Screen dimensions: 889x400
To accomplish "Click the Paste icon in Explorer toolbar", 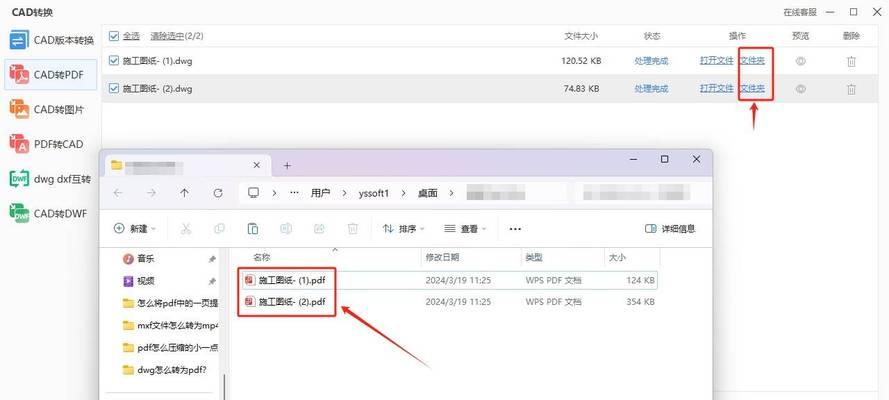I will (x=252, y=229).
